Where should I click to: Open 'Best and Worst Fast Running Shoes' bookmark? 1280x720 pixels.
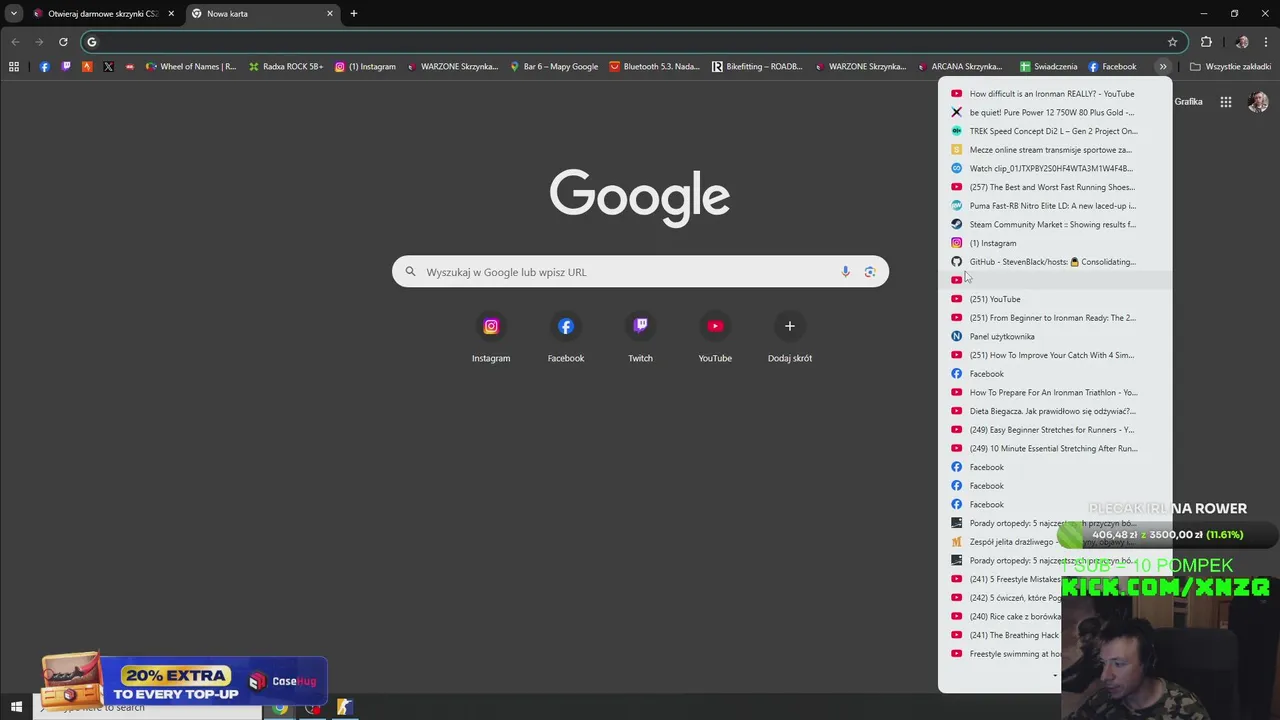pos(1055,187)
